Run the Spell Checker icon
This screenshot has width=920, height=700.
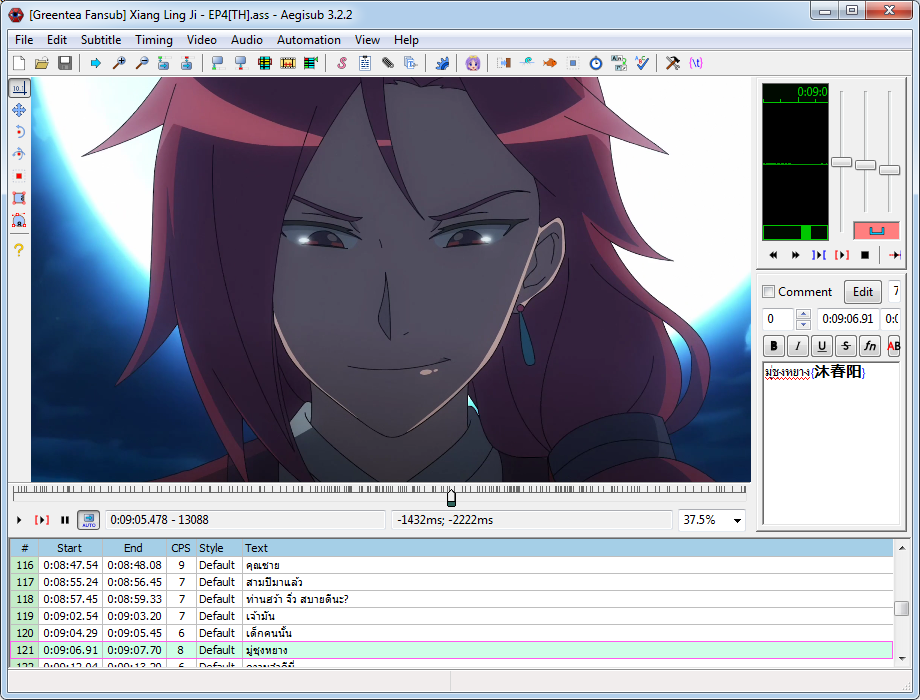click(642, 63)
